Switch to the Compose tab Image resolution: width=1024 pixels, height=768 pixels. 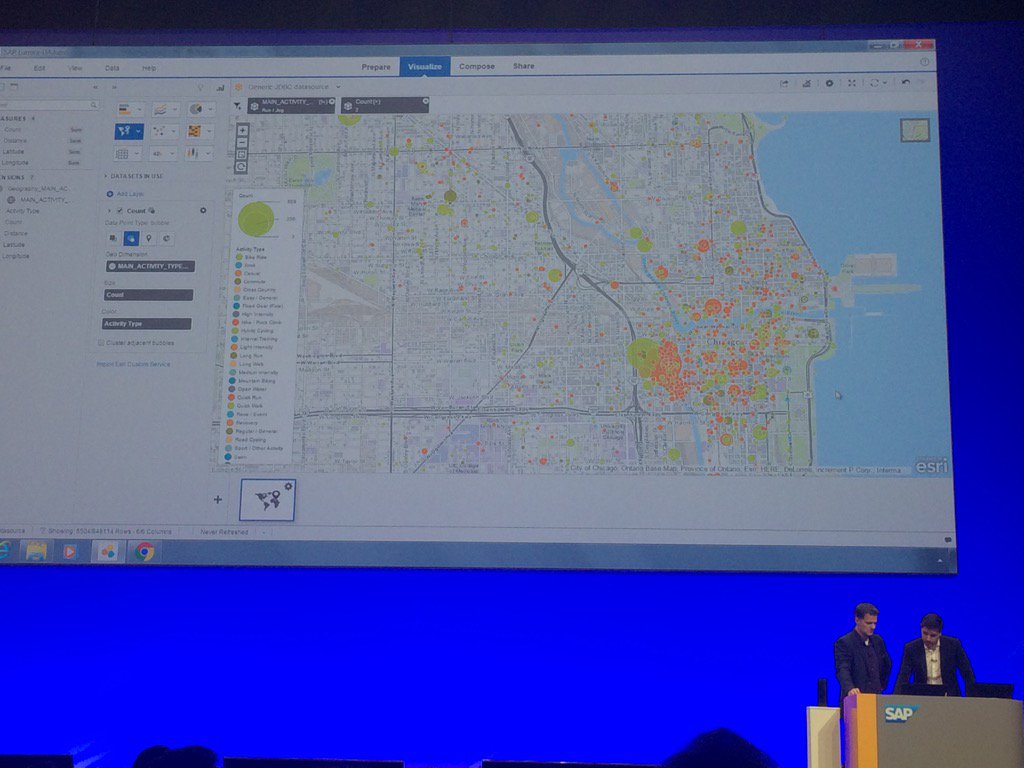click(x=477, y=66)
